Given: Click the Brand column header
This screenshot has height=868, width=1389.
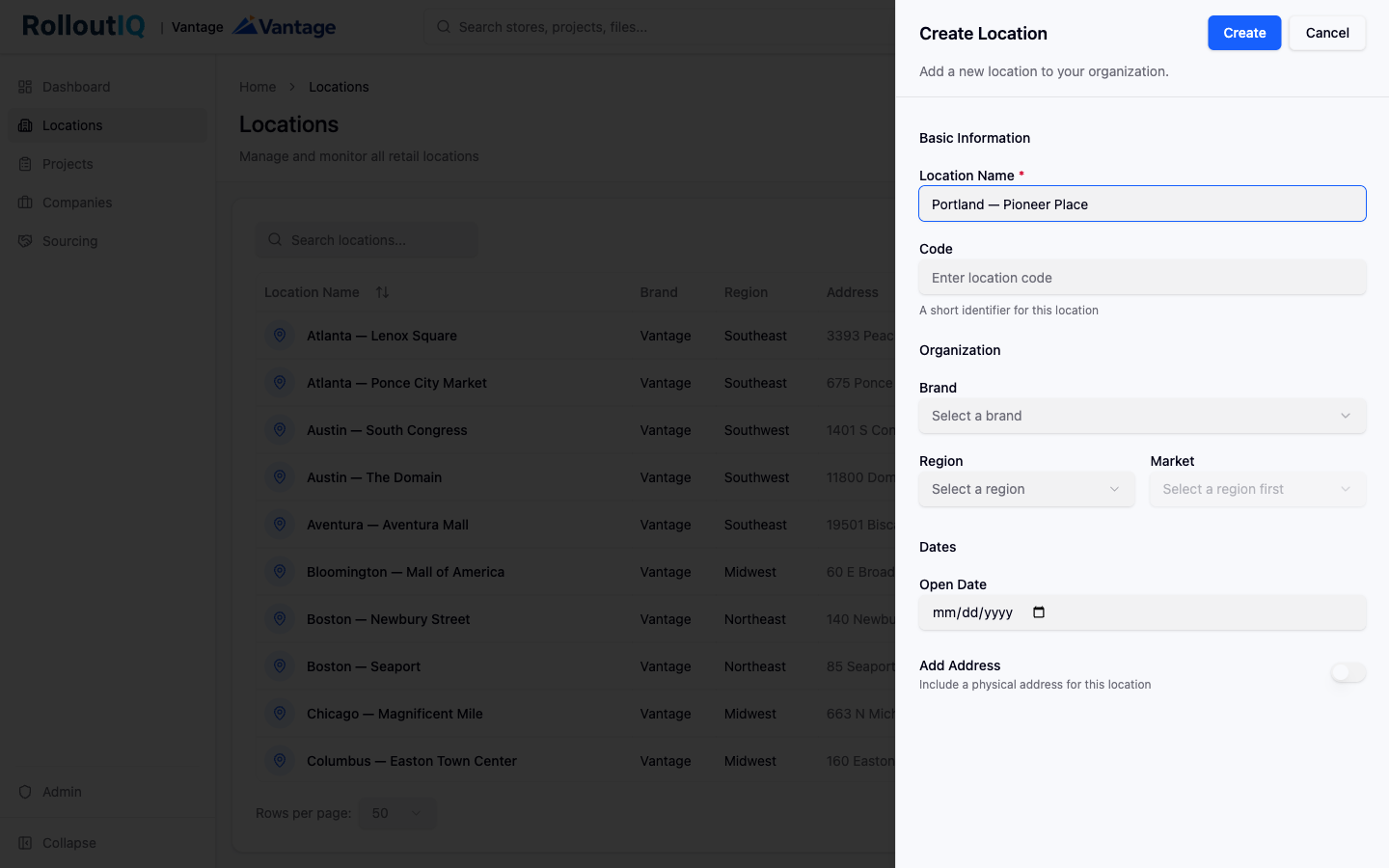Looking at the screenshot, I should (x=659, y=292).
